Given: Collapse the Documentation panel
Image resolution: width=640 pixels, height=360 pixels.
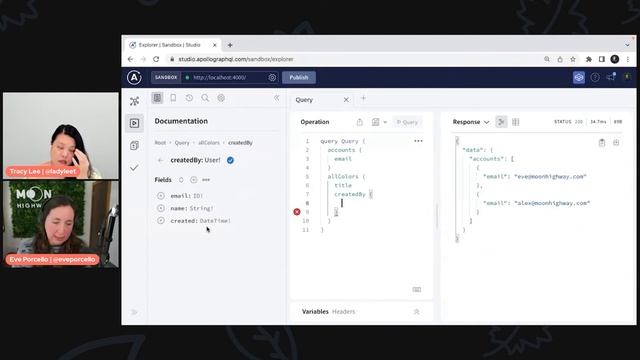Looking at the screenshot, I should (277, 98).
